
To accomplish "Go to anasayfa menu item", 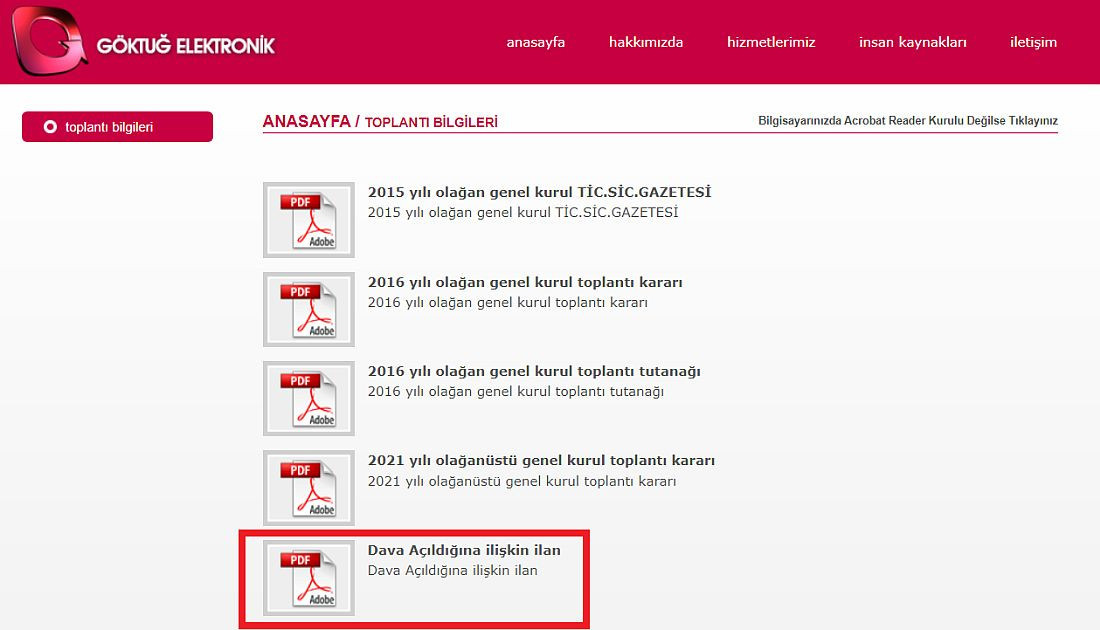I will coord(535,42).
